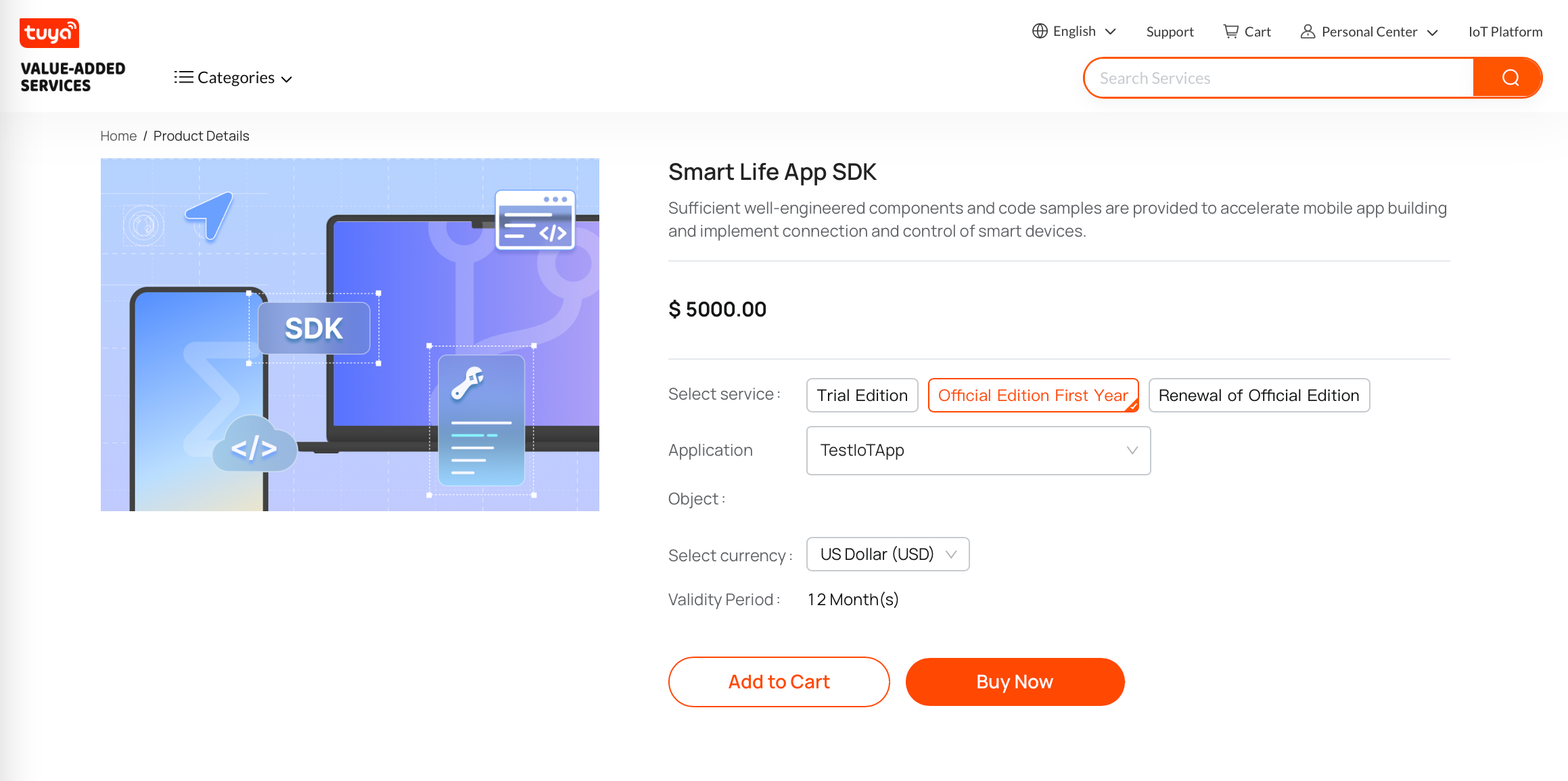Viewport: 1568px width, 781px height.
Task: Click the Search Services input field
Action: click(x=1278, y=77)
